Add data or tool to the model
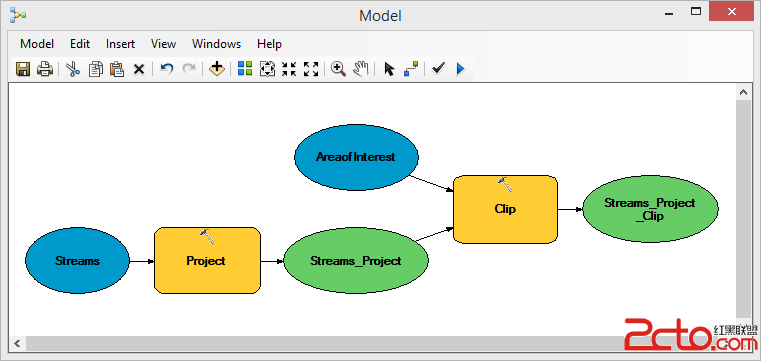The height and width of the screenshot is (361, 761). click(x=216, y=69)
